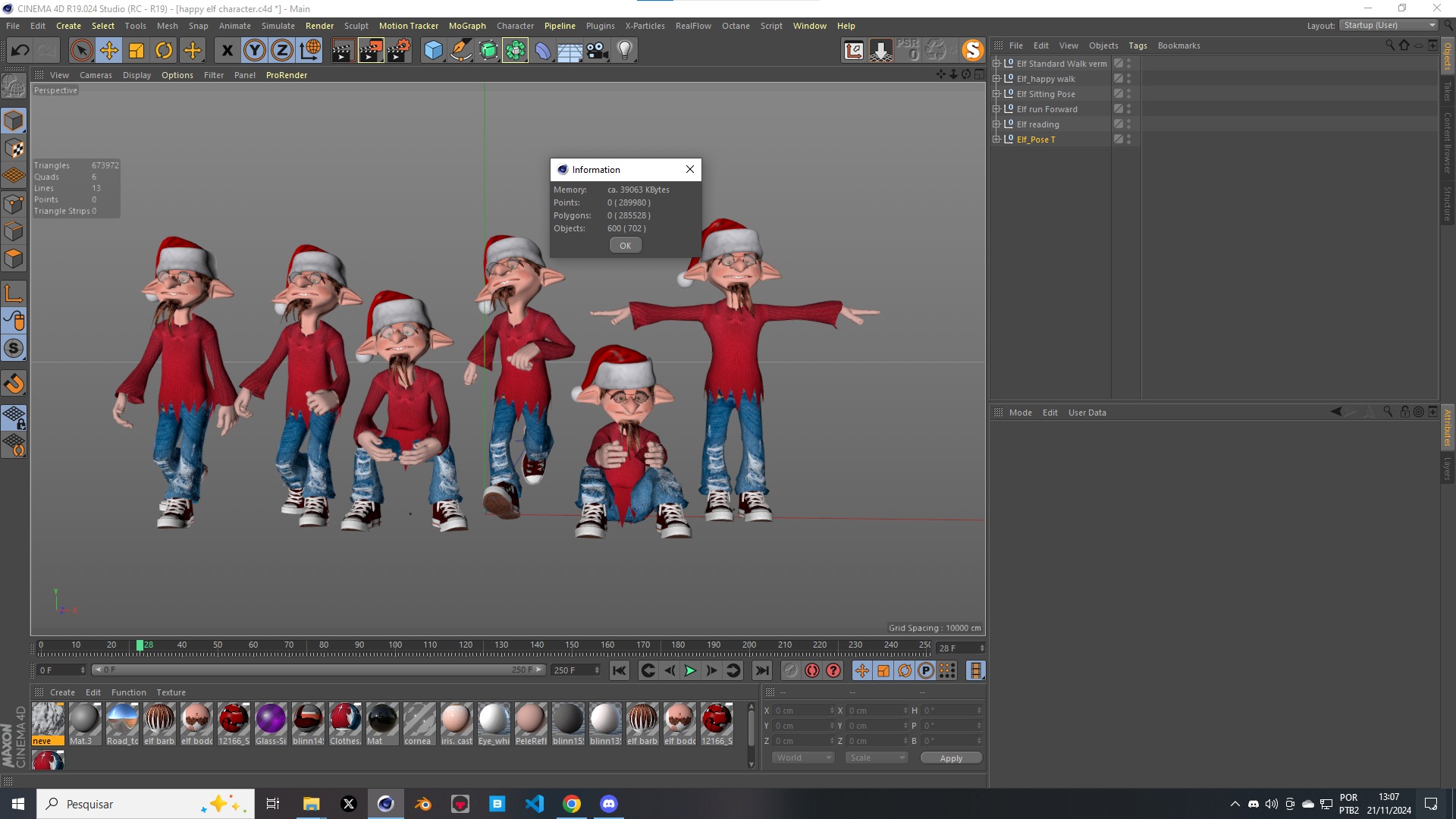The image size is (1456, 819).
Task: Select the Live Selection tool
Action: (x=81, y=51)
